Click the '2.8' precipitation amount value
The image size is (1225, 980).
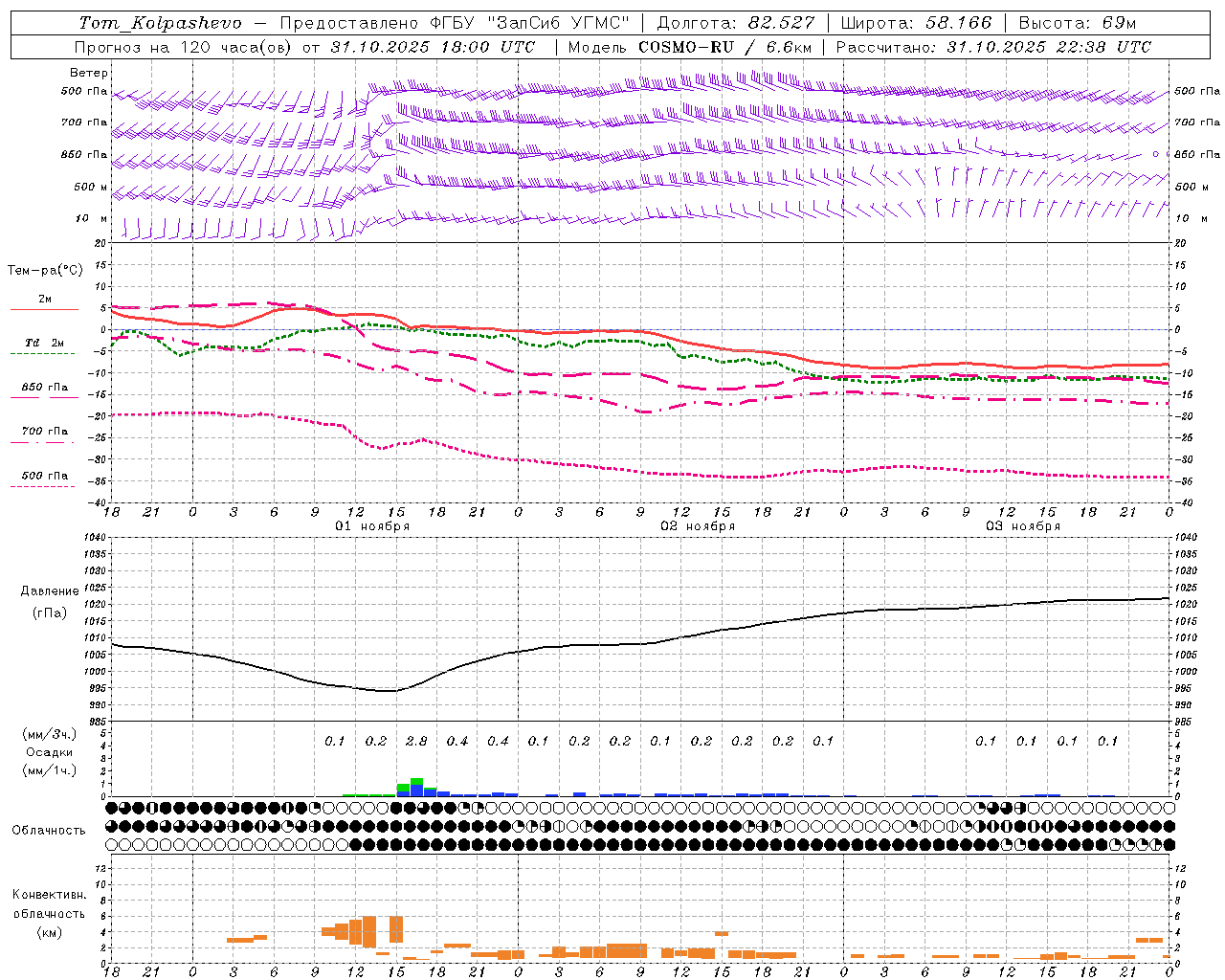[x=416, y=742]
